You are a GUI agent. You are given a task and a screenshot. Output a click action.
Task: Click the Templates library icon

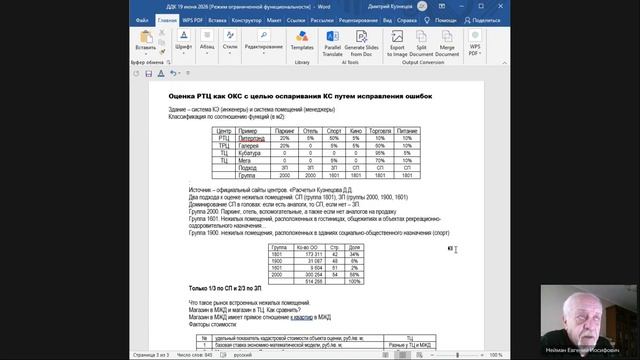[x=302, y=37]
